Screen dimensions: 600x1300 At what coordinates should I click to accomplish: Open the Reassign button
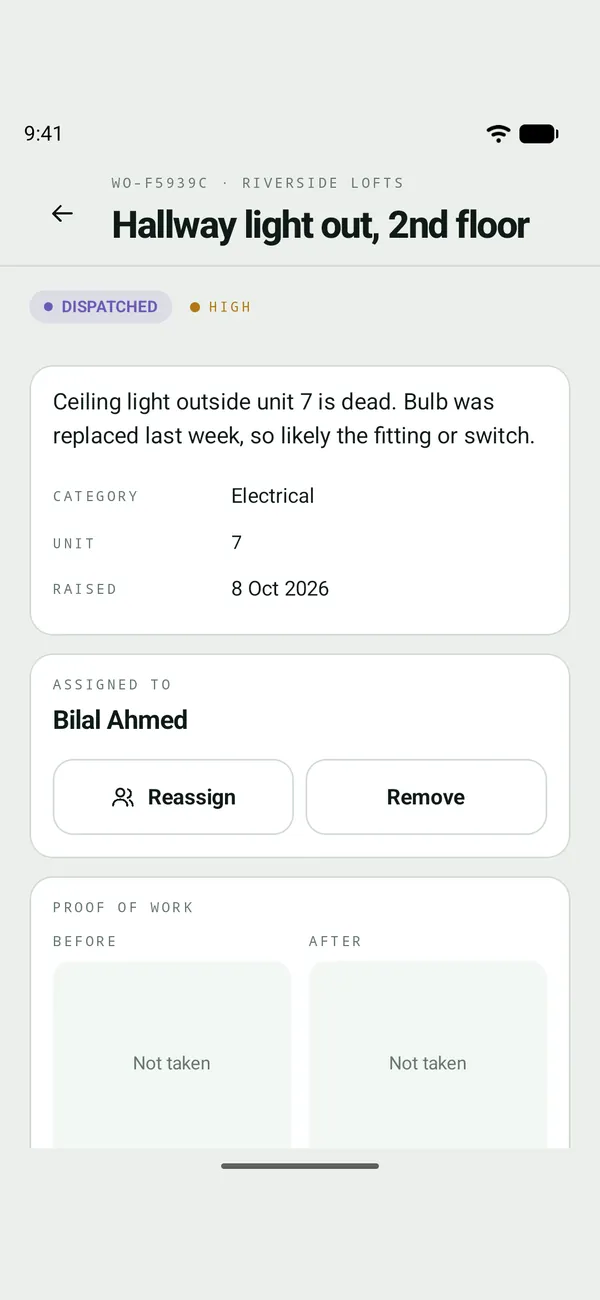pos(173,797)
